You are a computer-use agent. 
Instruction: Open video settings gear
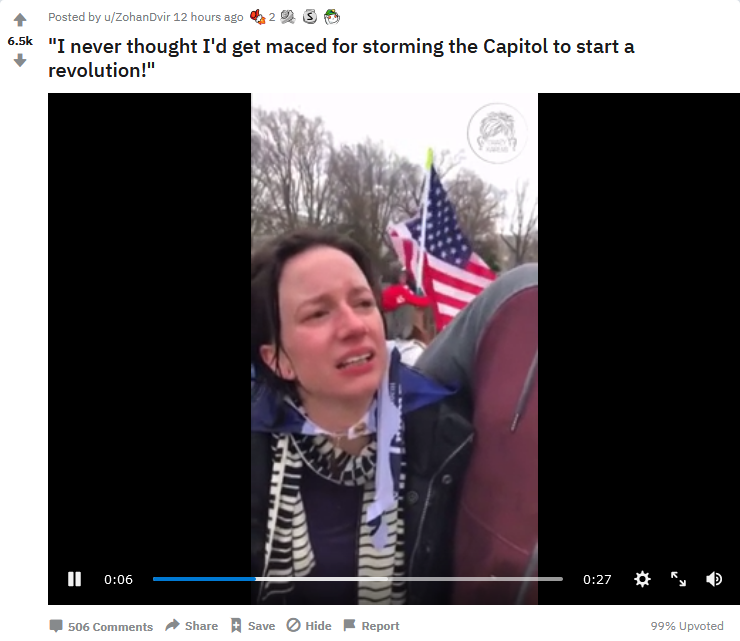(642, 579)
